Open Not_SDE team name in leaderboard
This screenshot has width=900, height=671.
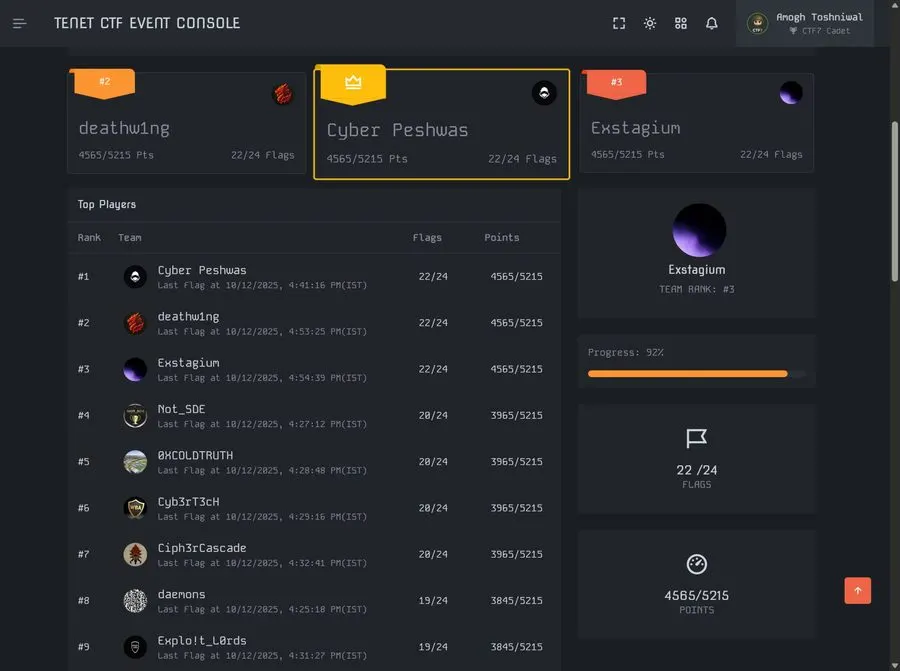pyautogui.click(x=181, y=409)
